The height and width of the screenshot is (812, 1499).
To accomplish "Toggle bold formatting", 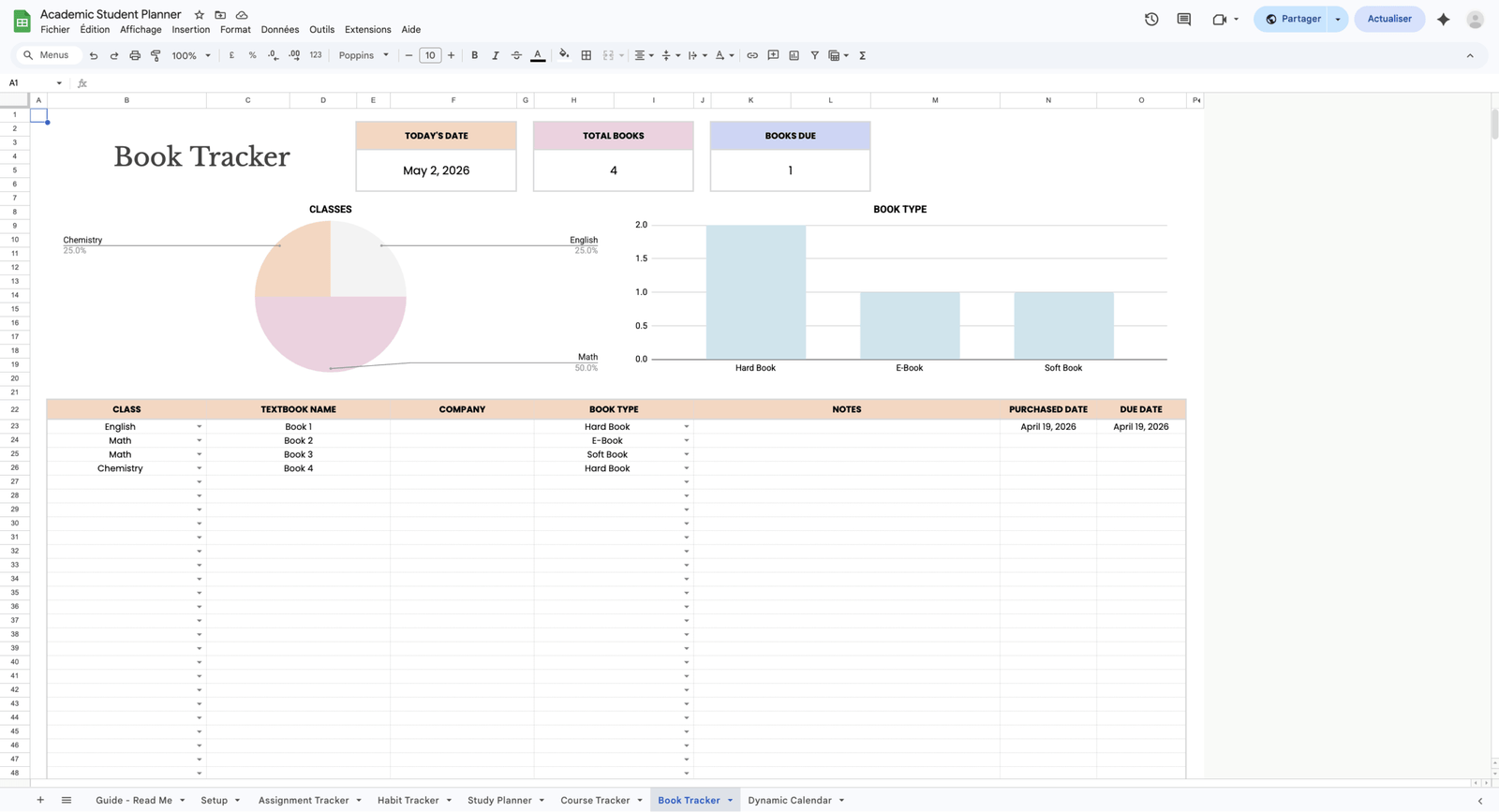I will tap(475, 56).
